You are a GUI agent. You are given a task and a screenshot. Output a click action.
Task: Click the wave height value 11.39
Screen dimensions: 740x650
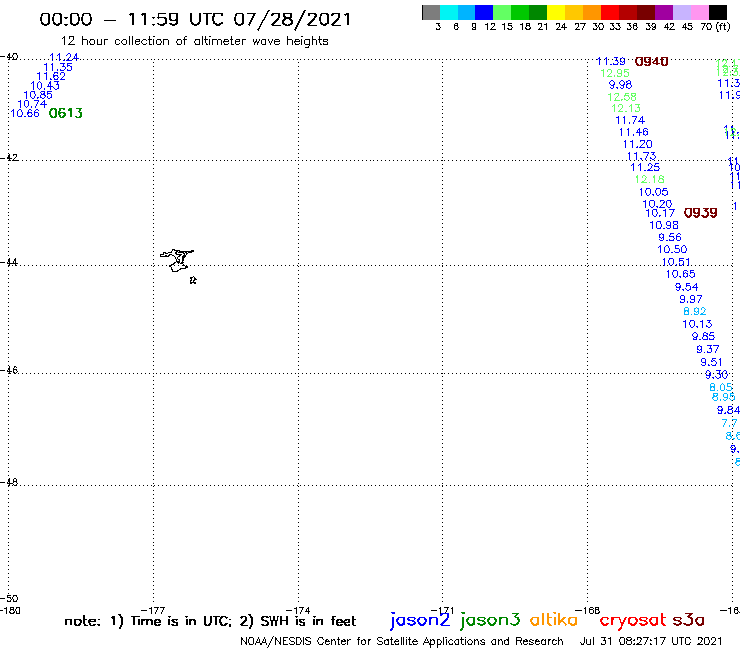(611, 61)
